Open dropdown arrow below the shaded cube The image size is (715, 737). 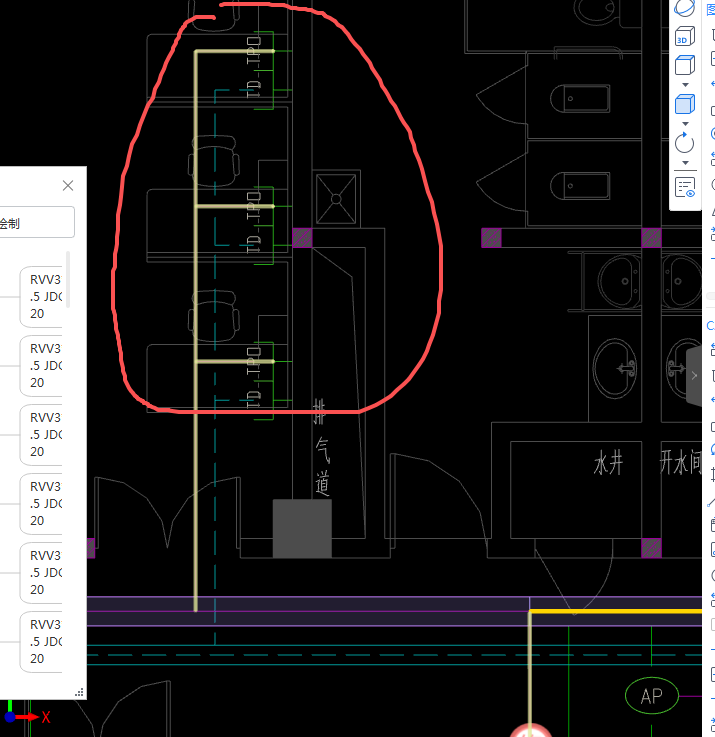click(685, 124)
